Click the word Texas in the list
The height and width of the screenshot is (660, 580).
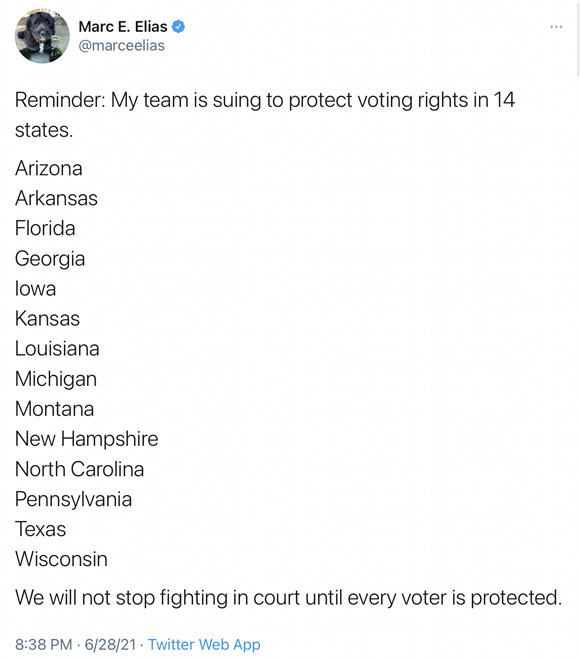coord(40,529)
